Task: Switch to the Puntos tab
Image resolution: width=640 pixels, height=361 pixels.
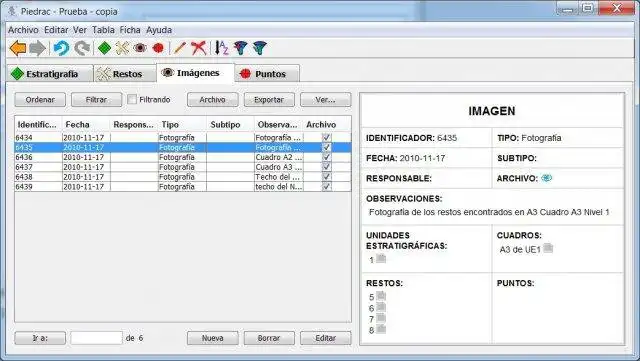Action: (x=267, y=74)
